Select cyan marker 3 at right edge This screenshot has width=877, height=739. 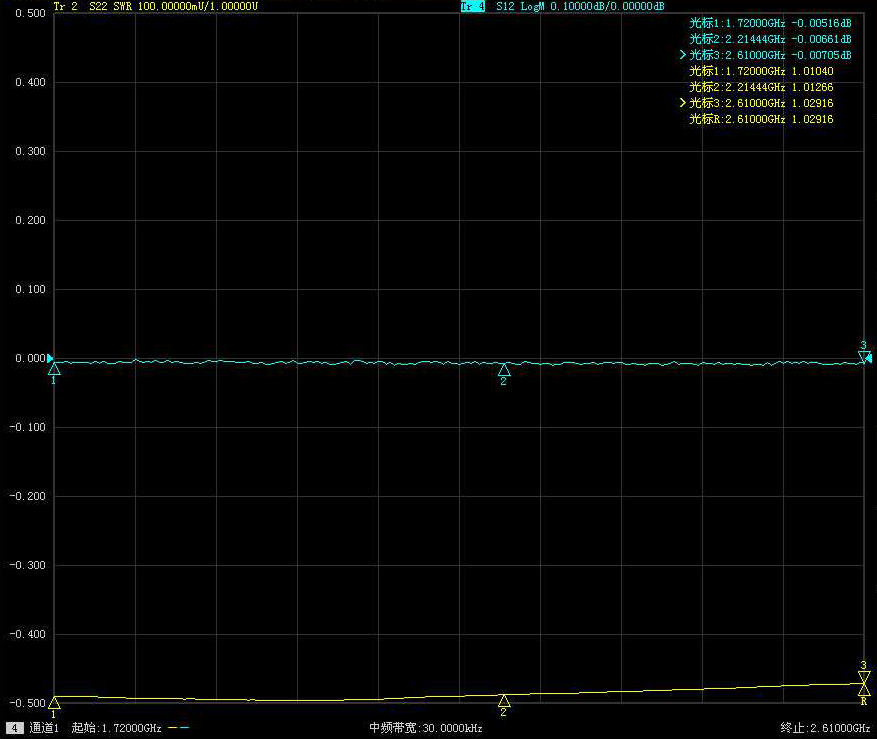click(864, 356)
